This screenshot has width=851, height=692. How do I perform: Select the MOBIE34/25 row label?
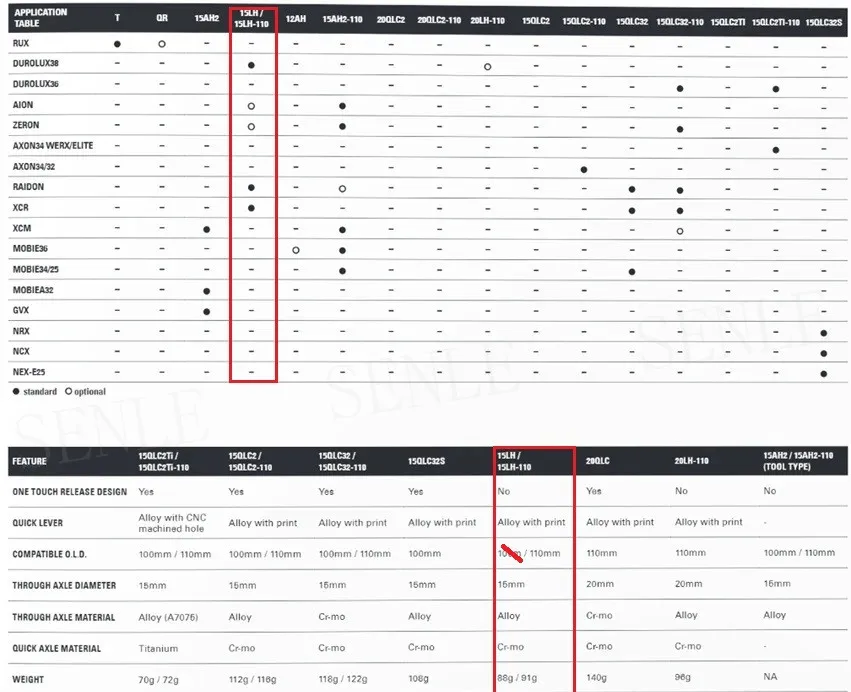pyautogui.click(x=35, y=269)
